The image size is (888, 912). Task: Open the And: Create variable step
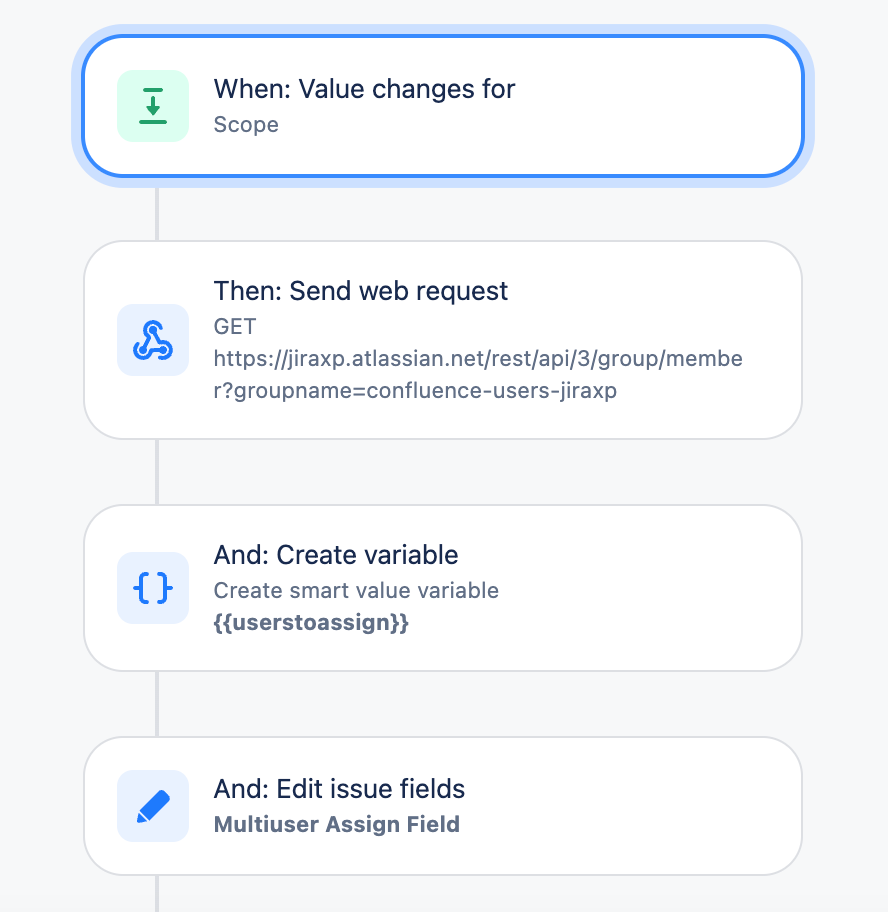pos(443,587)
